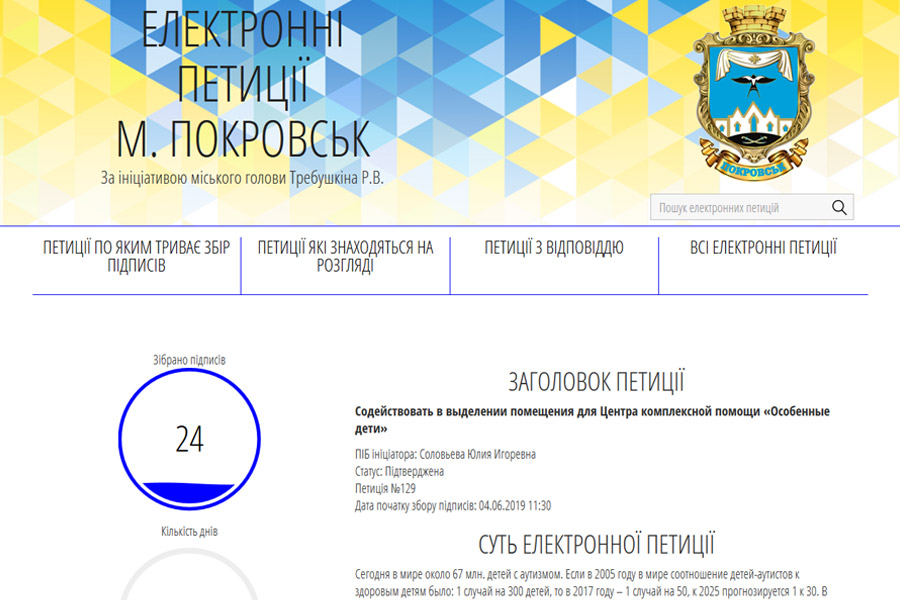This screenshot has height=600, width=900.
Task: Click the signatures counter circle showing 24
Action: click(x=189, y=439)
